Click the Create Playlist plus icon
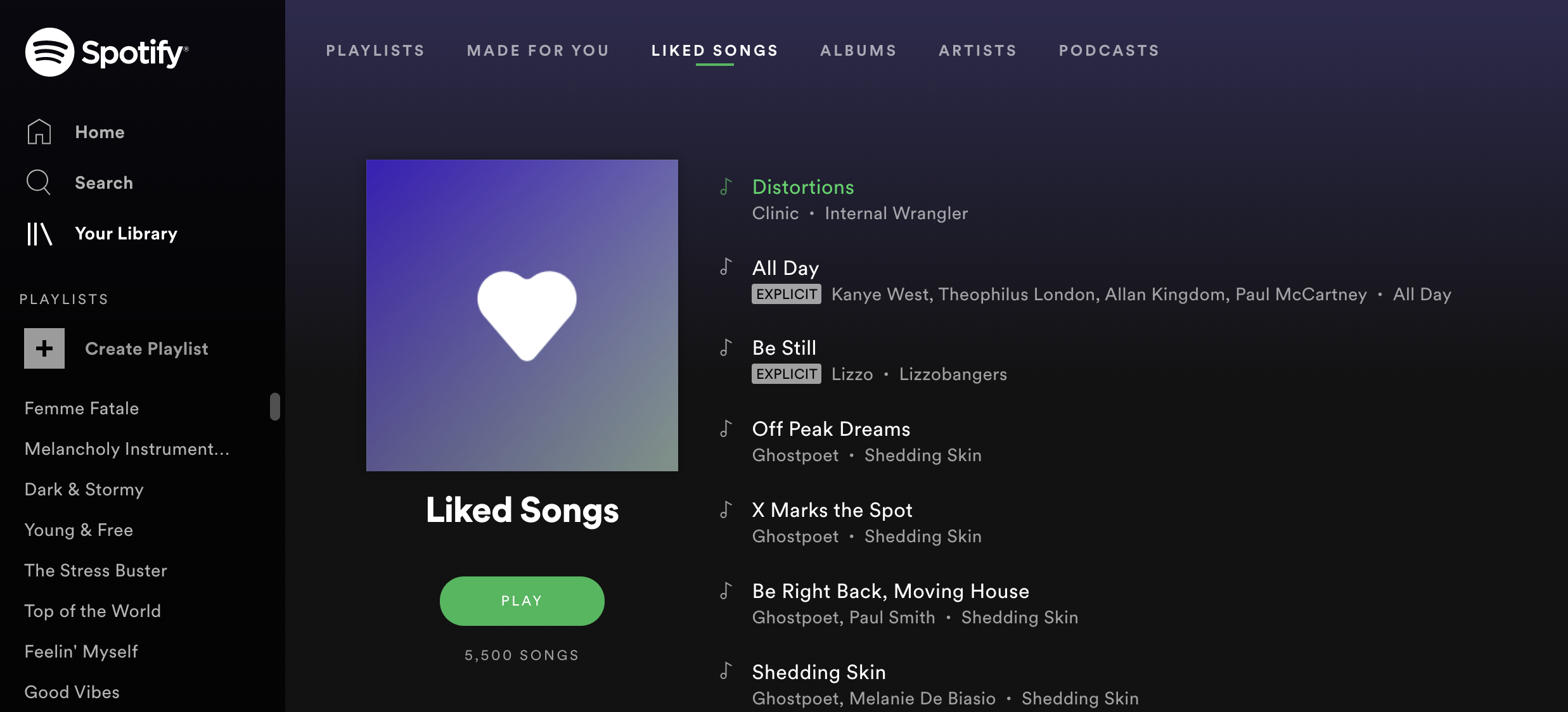This screenshot has width=1568, height=712. point(44,348)
